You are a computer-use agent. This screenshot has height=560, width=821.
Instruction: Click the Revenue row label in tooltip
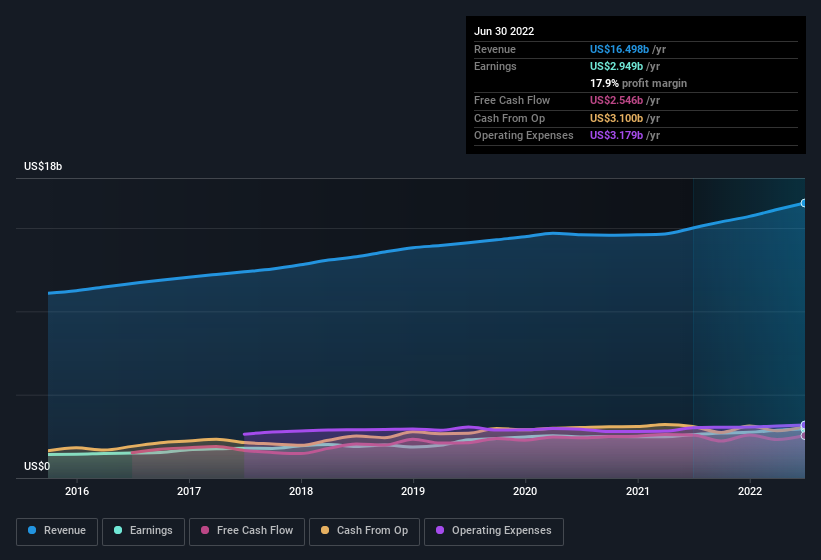pos(495,49)
